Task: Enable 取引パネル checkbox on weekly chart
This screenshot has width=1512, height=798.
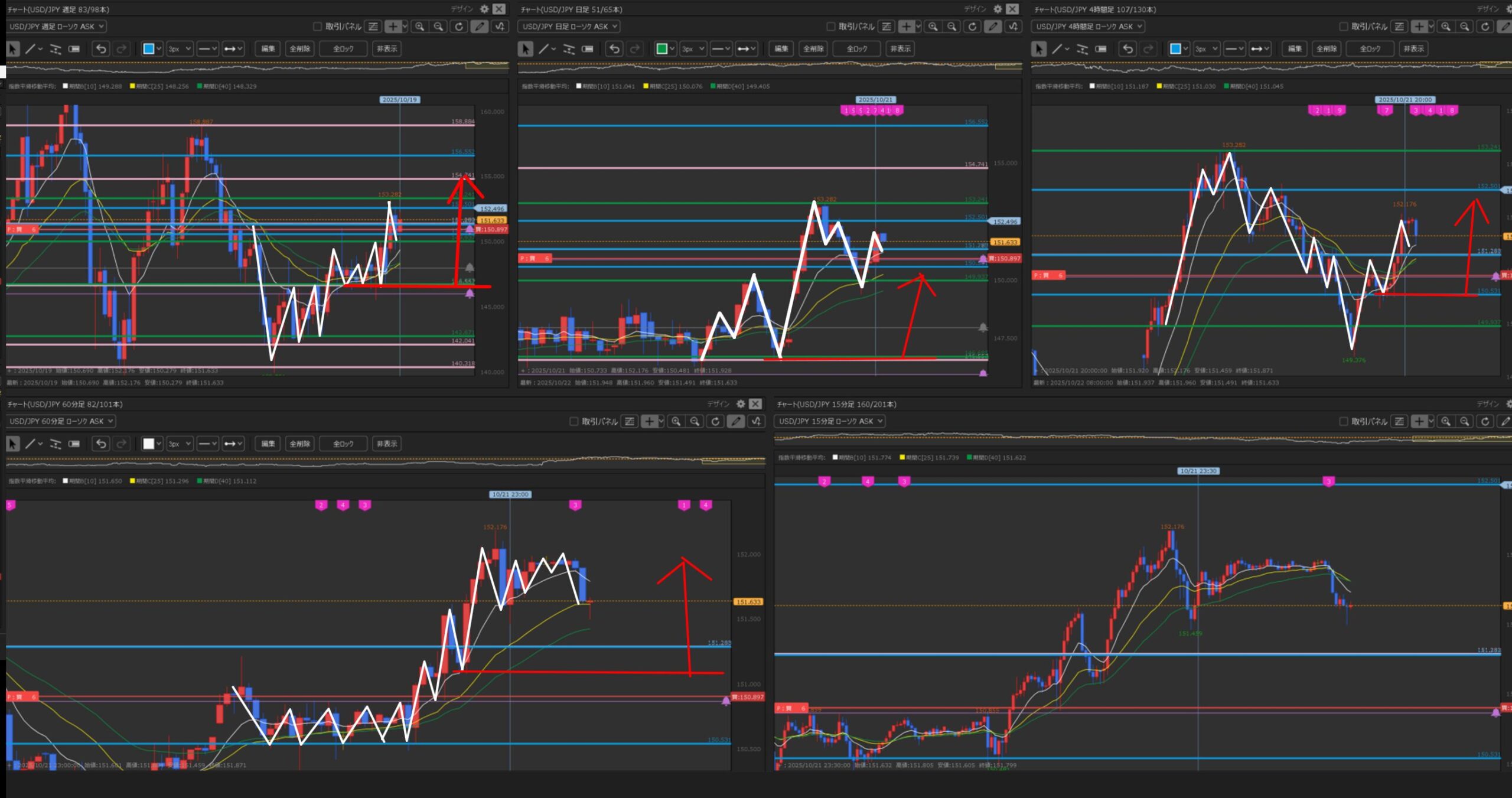Action: (x=317, y=27)
